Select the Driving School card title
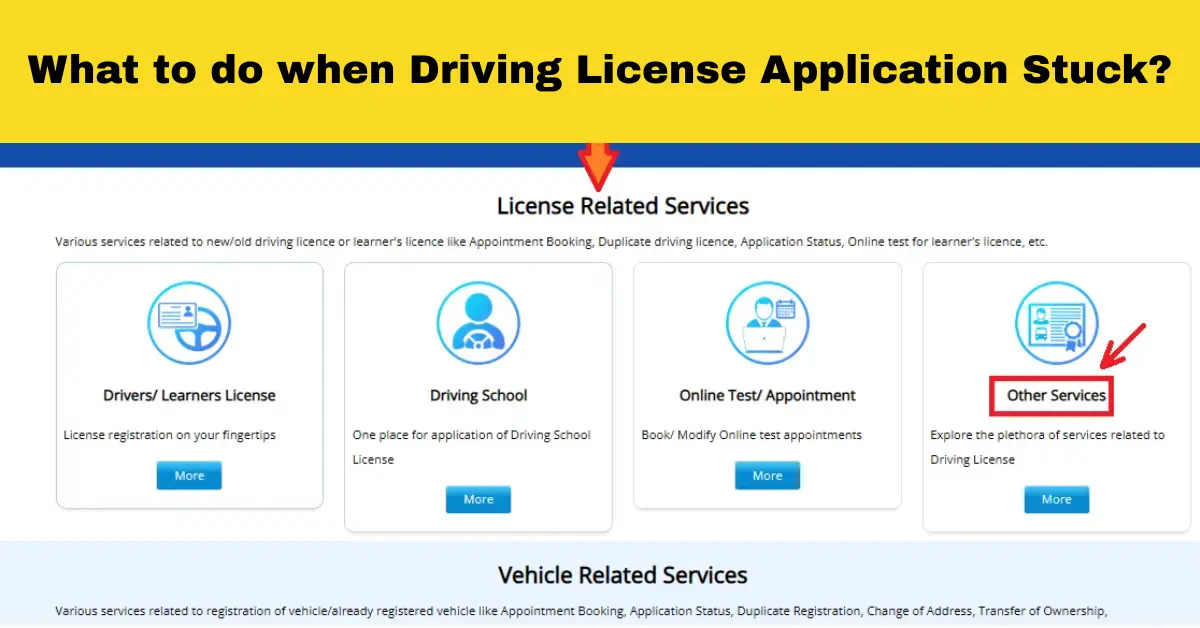The image size is (1200, 628). tap(478, 395)
